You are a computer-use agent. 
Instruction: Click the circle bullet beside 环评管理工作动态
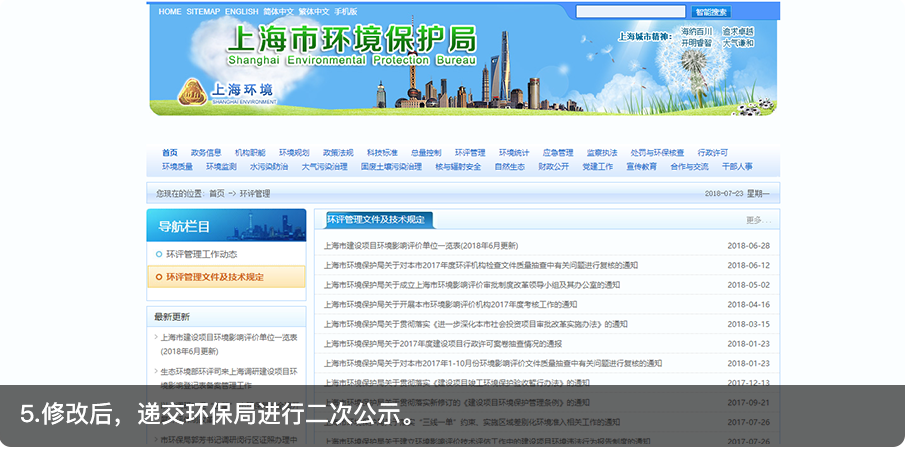coord(159,254)
